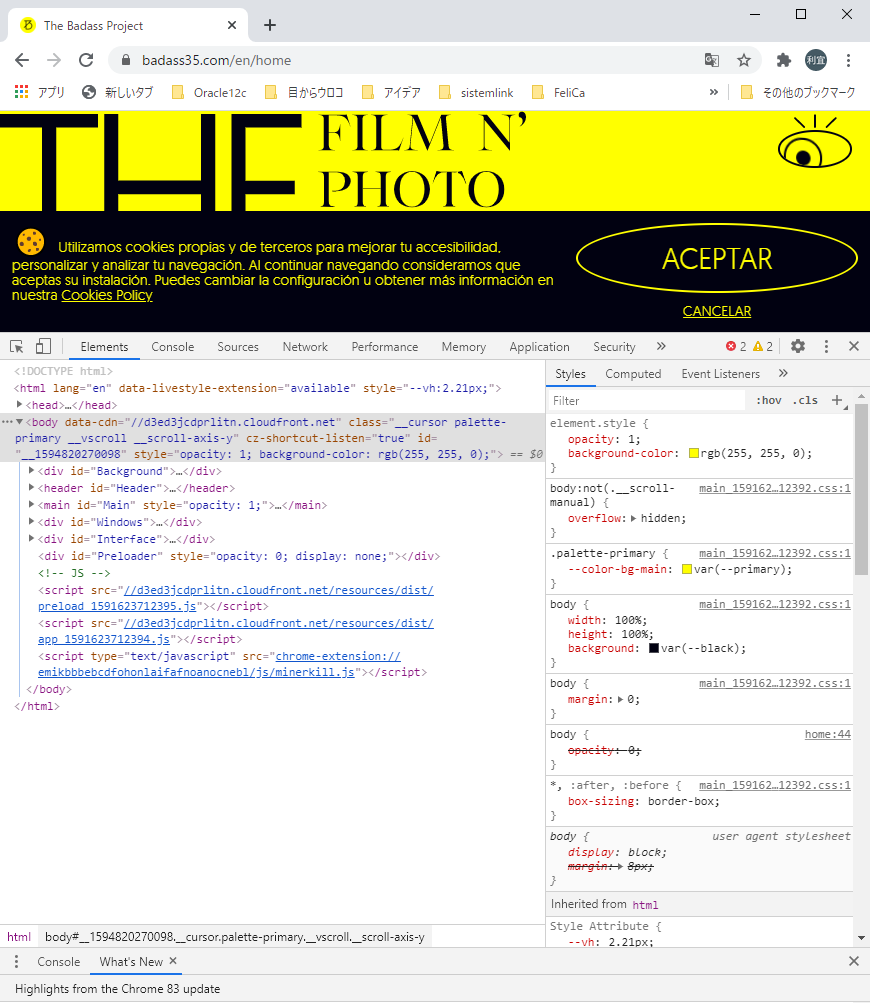Switch to the Network tab

tap(305, 347)
